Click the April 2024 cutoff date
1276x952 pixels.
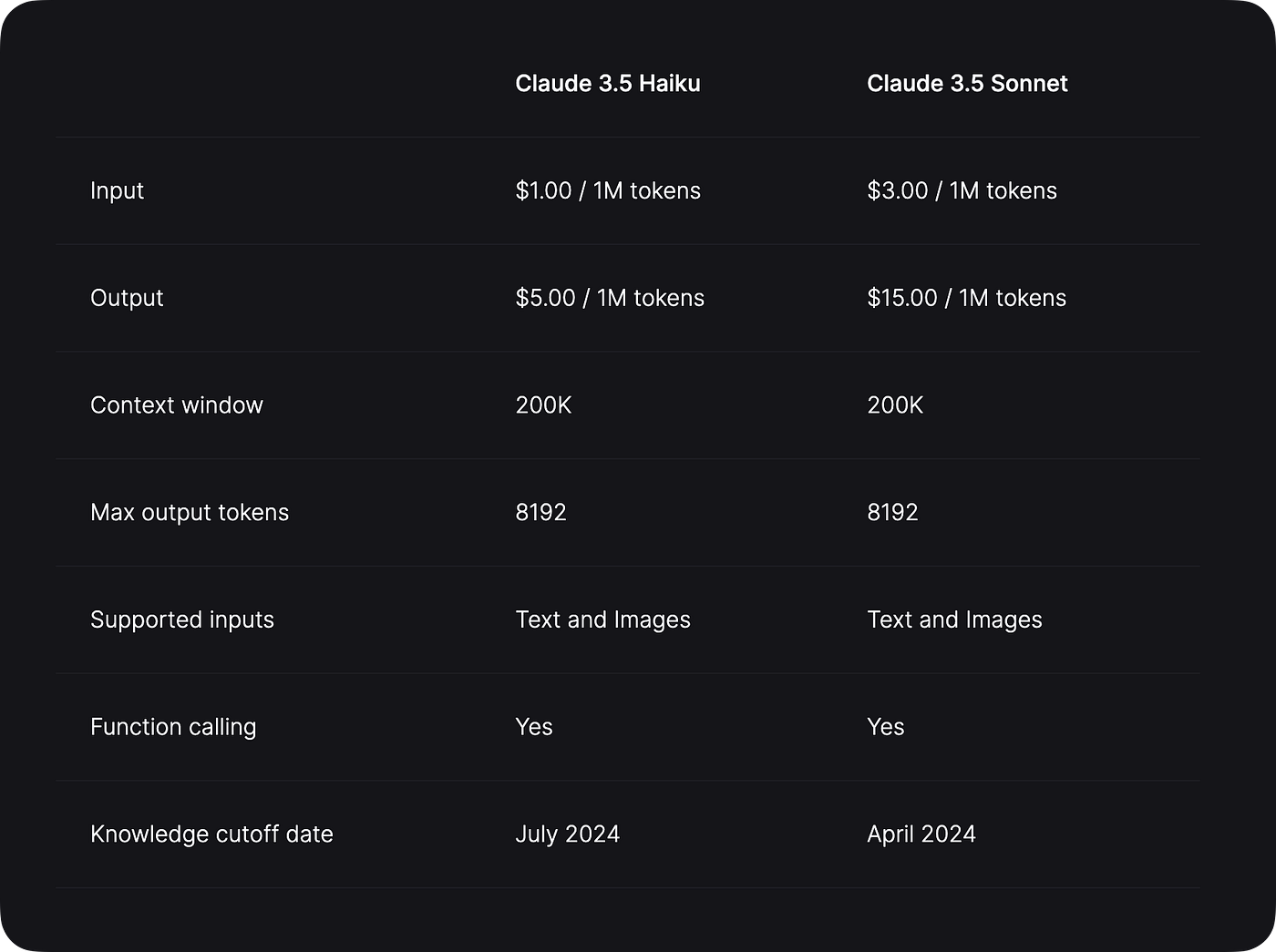coord(921,834)
